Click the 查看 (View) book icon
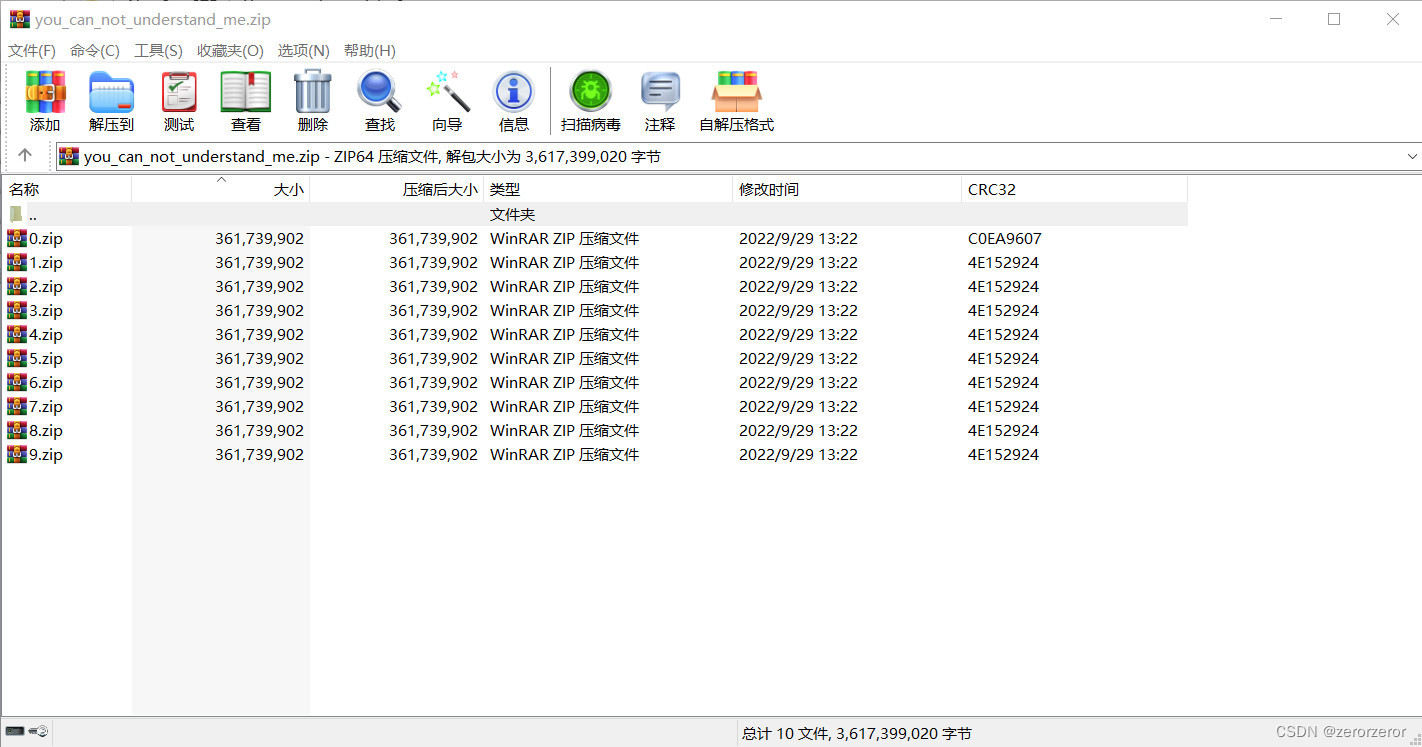 (x=246, y=92)
